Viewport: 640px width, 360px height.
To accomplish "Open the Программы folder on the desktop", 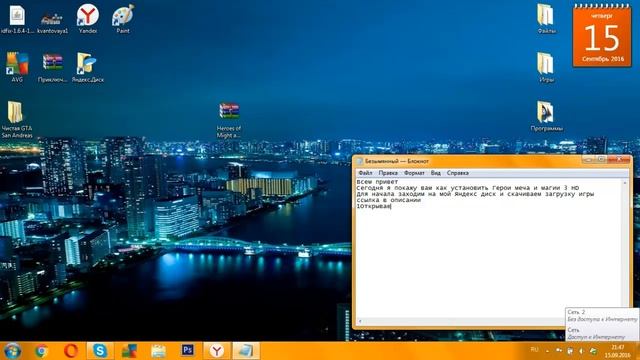I will (546, 116).
